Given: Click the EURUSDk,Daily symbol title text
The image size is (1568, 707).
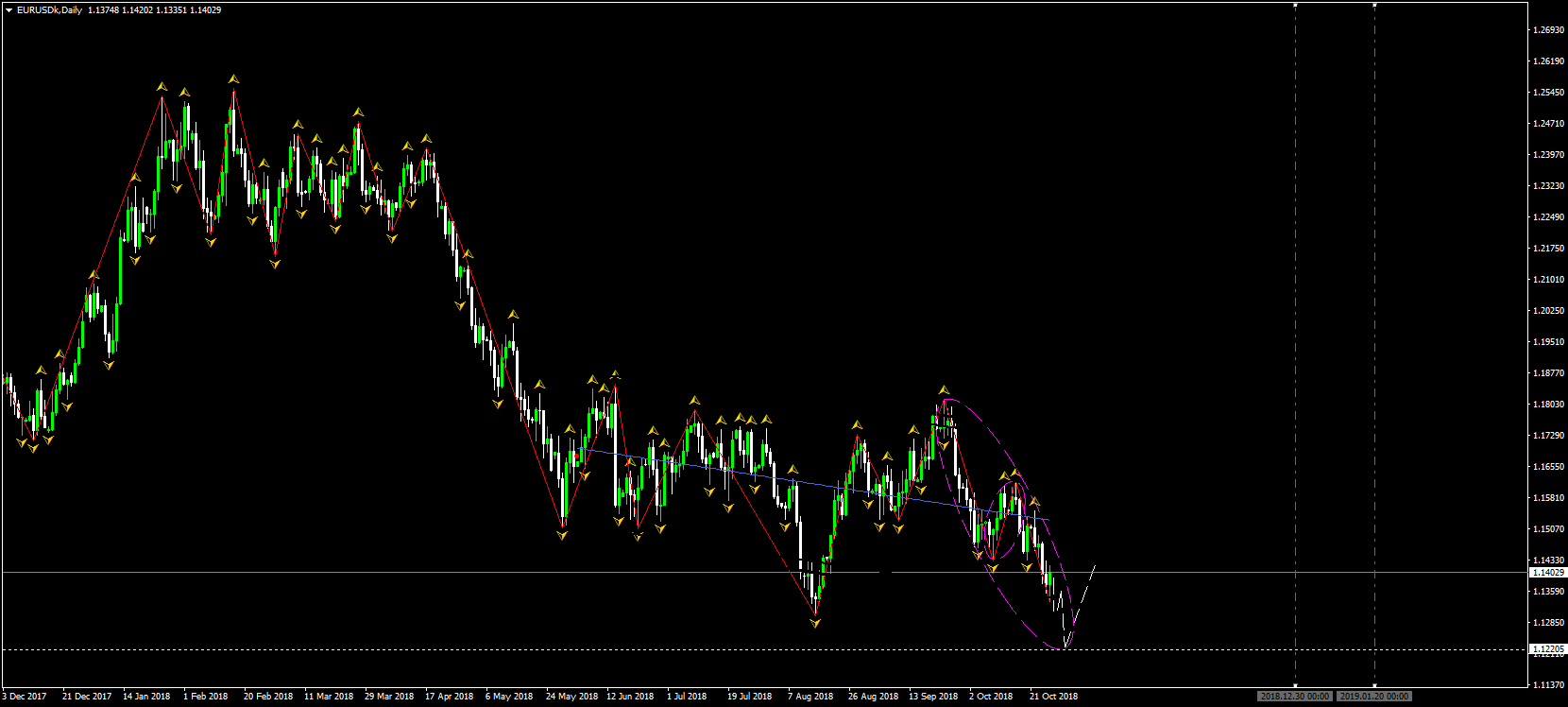Looking at the screenshot, I should pyautogui.click(x=49, y=10).
